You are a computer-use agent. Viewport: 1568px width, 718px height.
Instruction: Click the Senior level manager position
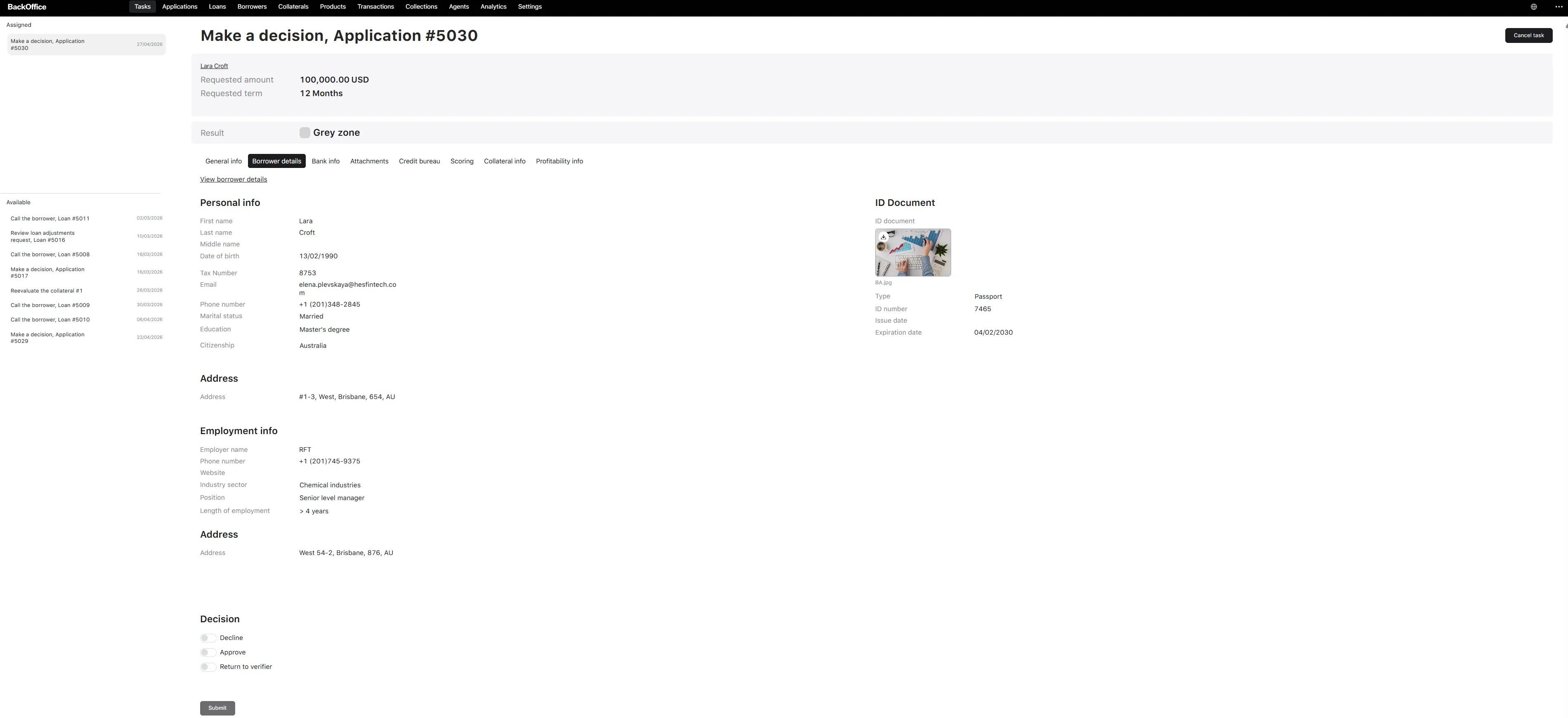(332, 498)
